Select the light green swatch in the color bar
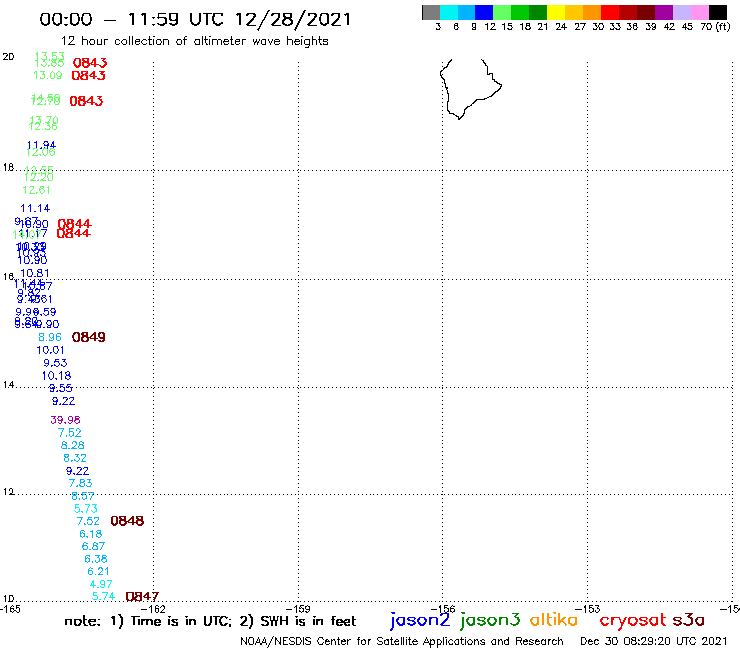The height and width of the screenshot is (650, 740). point(502,12)
